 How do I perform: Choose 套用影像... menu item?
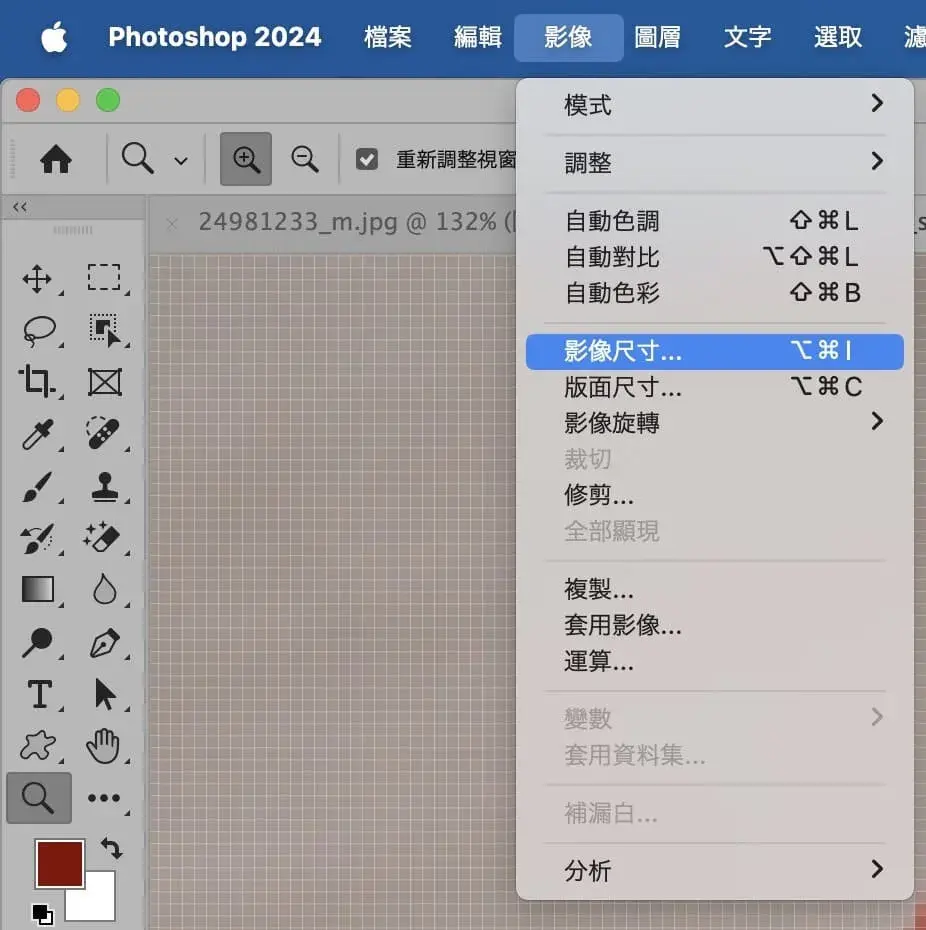[715, 625]
